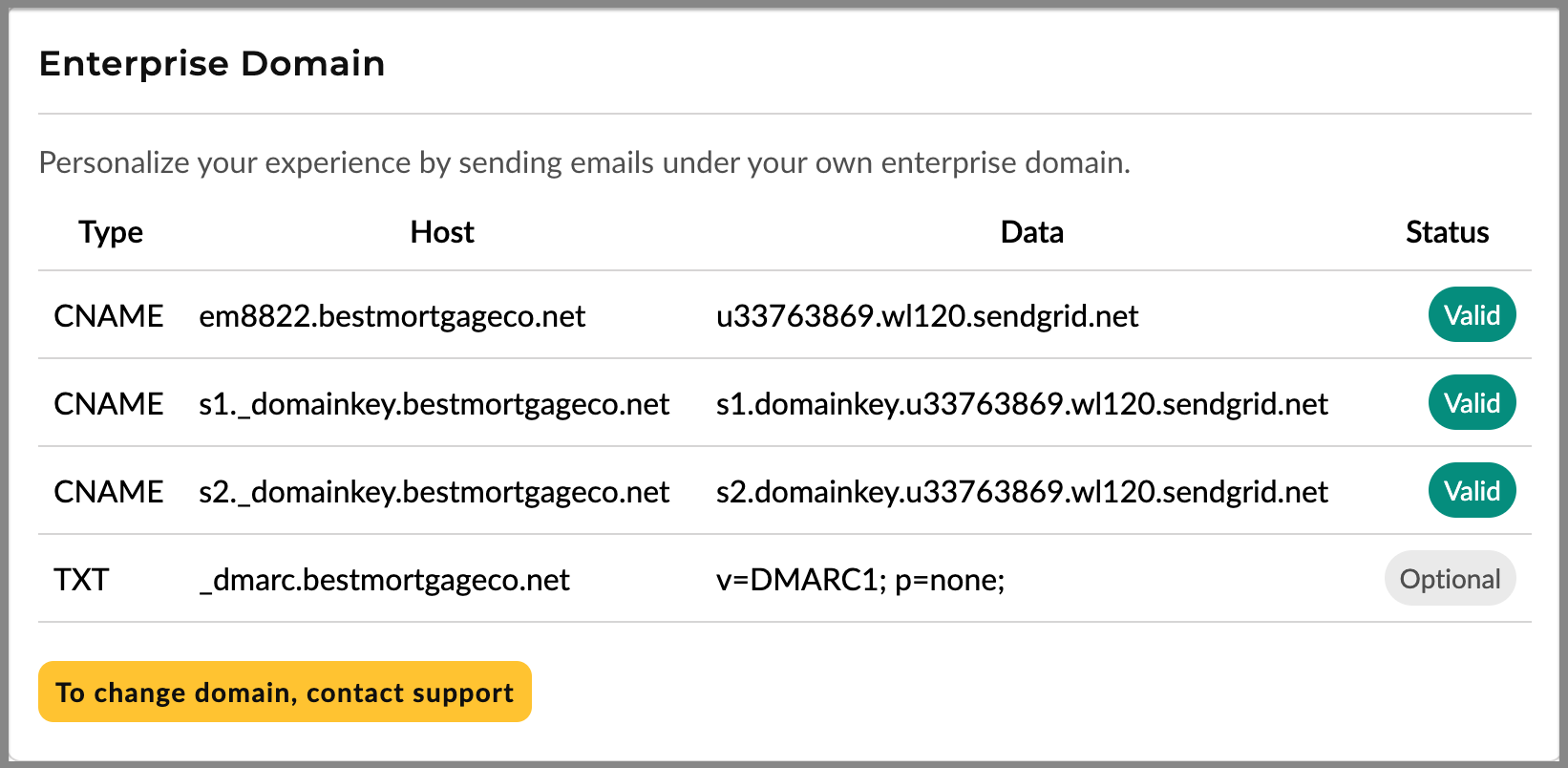Select the host _dmarc.bestmortgageco.net
Viewport: 1568px width, 768px height.
[x=384, y=579]
